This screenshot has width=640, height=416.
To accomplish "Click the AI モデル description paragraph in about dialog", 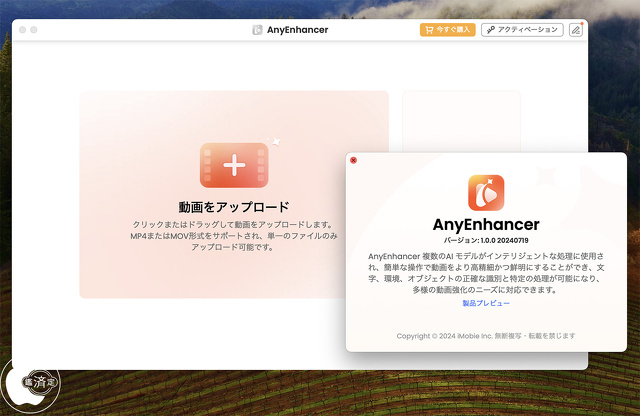I will (486, 273).
